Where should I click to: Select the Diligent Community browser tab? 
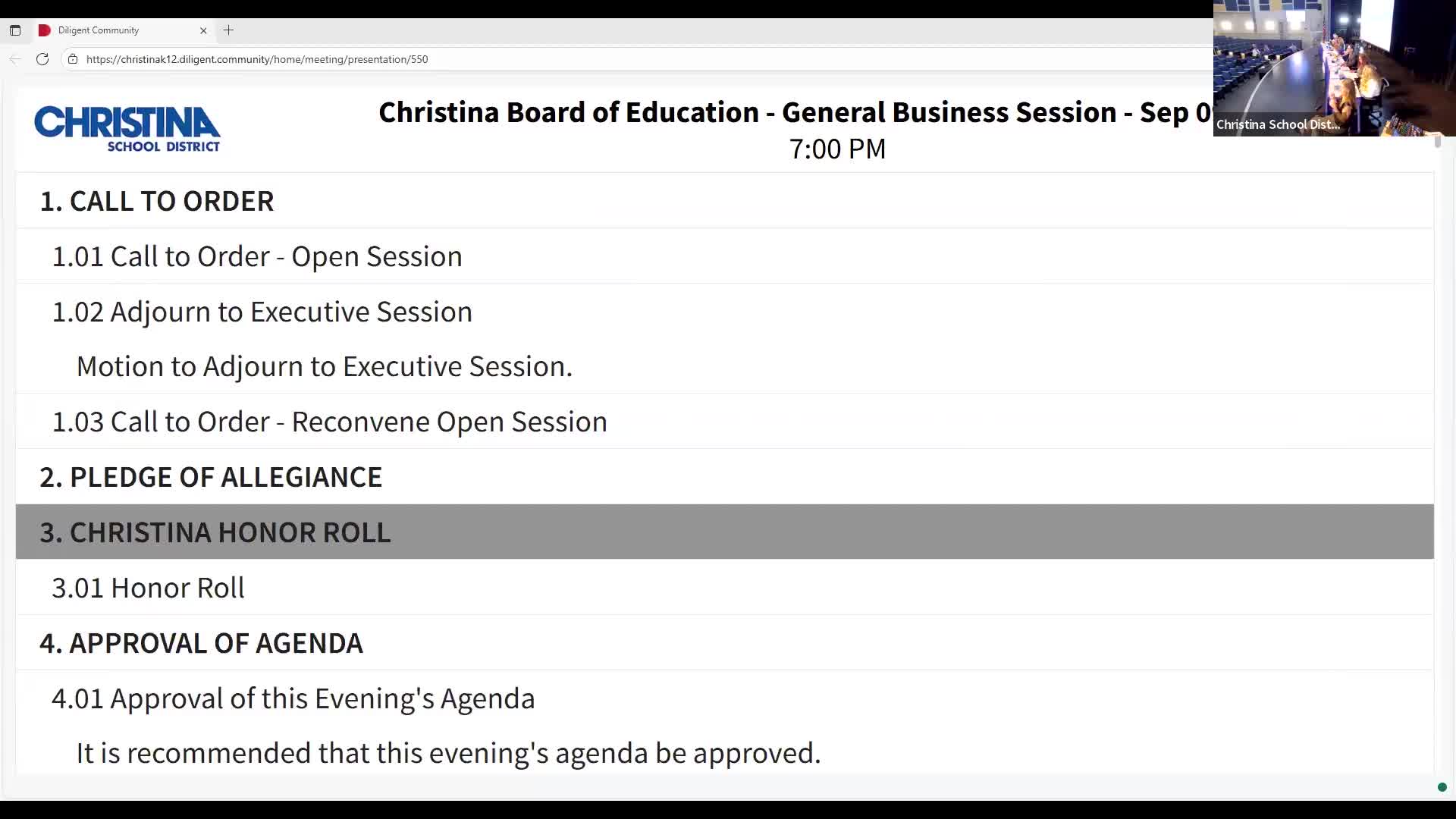[x=114, y=30]
